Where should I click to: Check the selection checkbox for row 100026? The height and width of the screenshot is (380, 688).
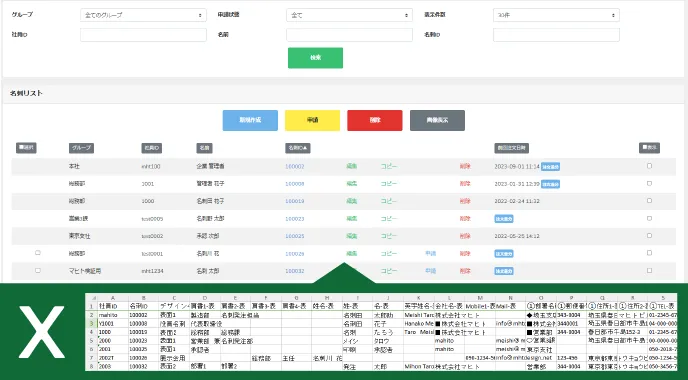tap(38, 253)
